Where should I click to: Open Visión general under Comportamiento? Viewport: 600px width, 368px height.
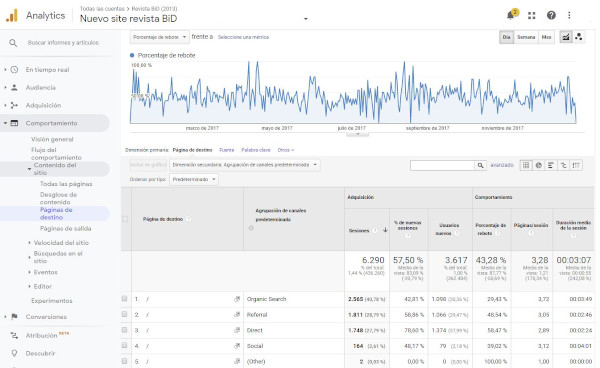(x=52, y=139)
